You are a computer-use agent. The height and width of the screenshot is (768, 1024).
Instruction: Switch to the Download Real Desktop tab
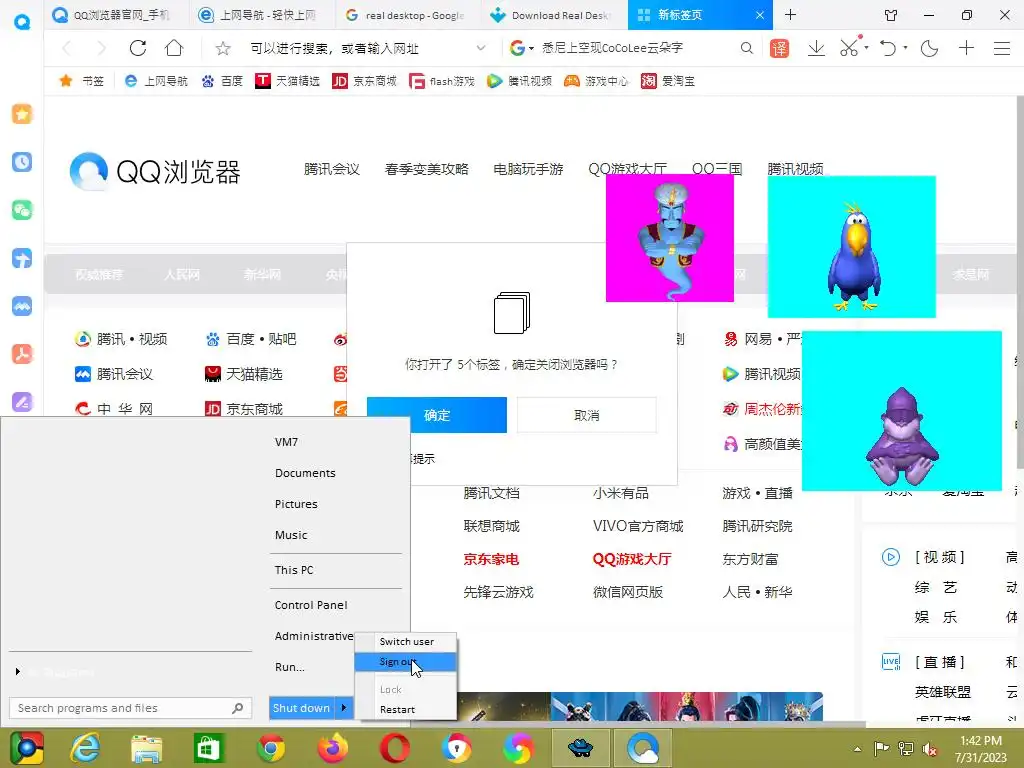[552, 15]
